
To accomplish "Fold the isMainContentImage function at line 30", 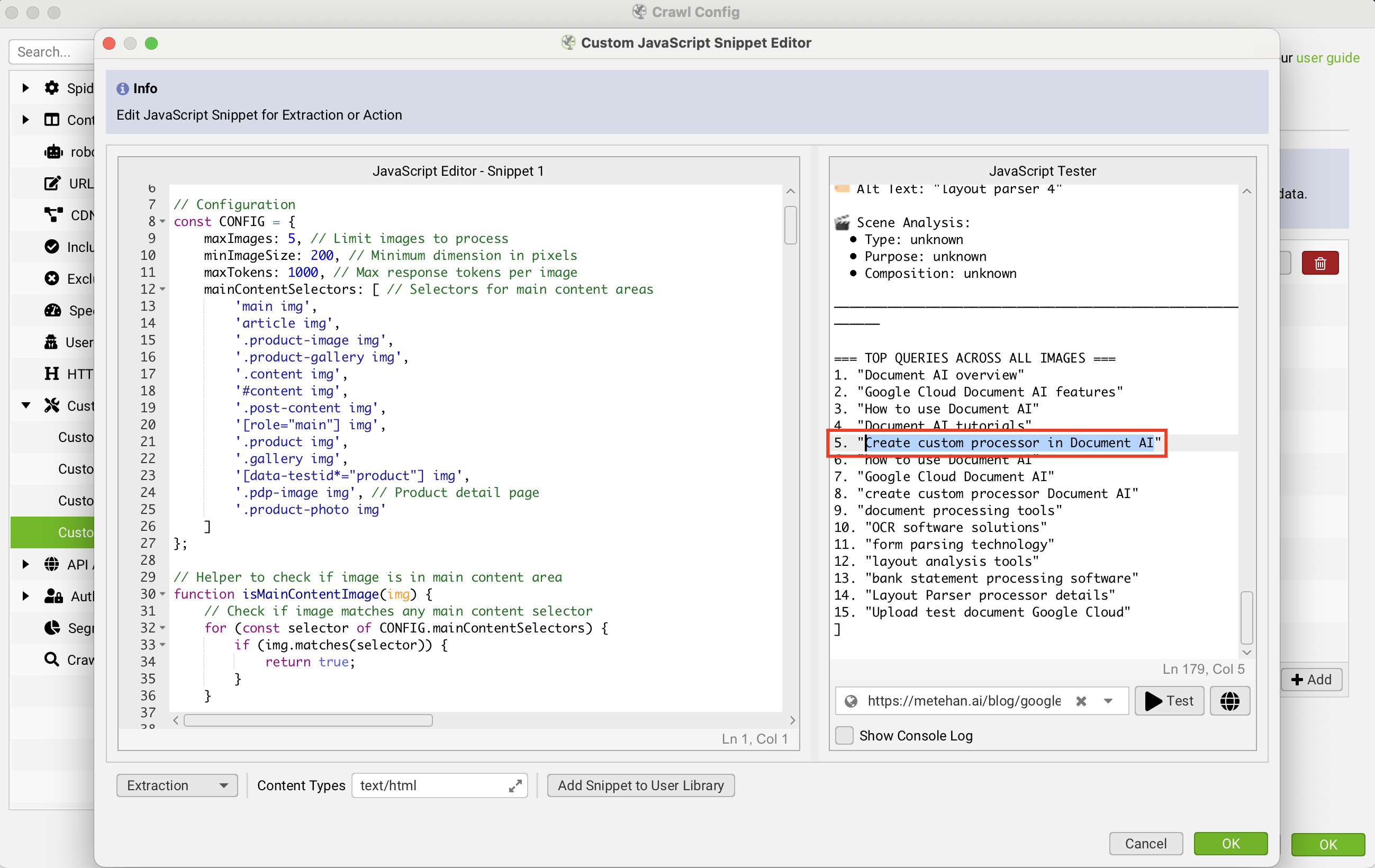I will [162, 594].
